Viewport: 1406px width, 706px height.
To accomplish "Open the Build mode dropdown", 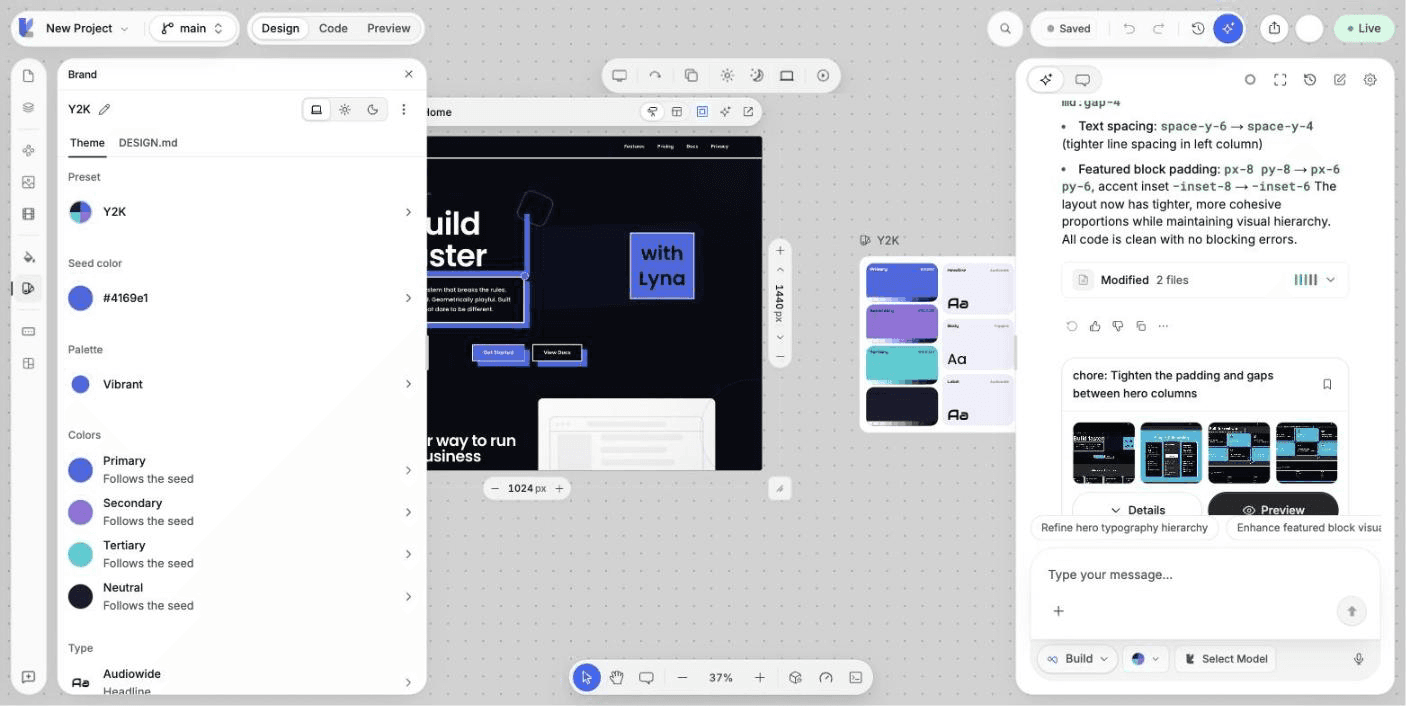I will click(x=1077, y=659).
